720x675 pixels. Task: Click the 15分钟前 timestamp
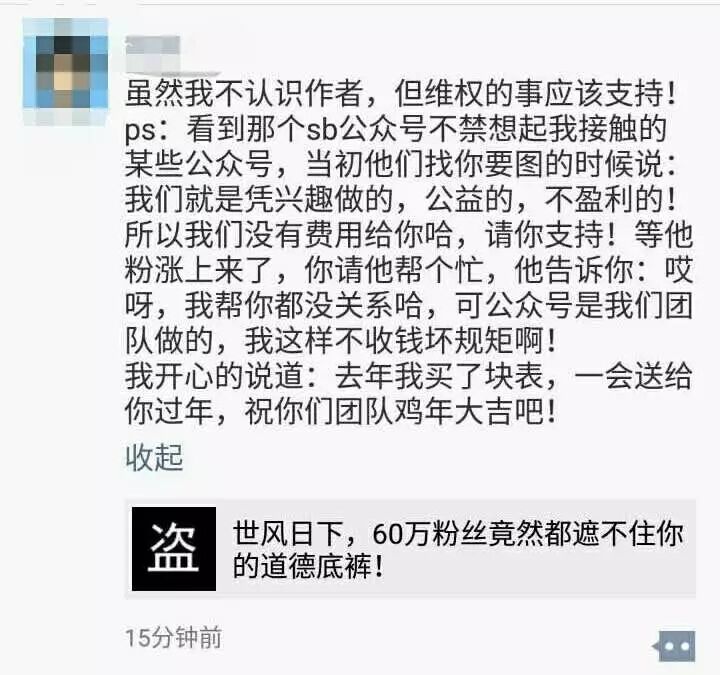point(173,637)
